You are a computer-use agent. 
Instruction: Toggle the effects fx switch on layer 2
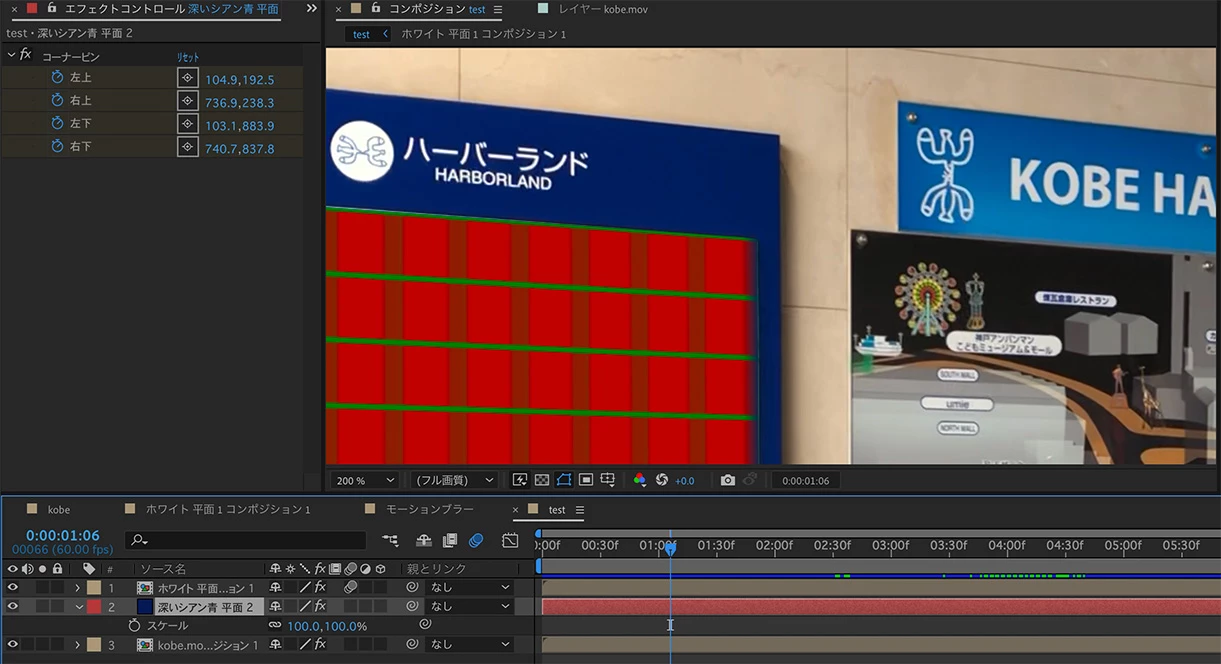pos(320,606)
